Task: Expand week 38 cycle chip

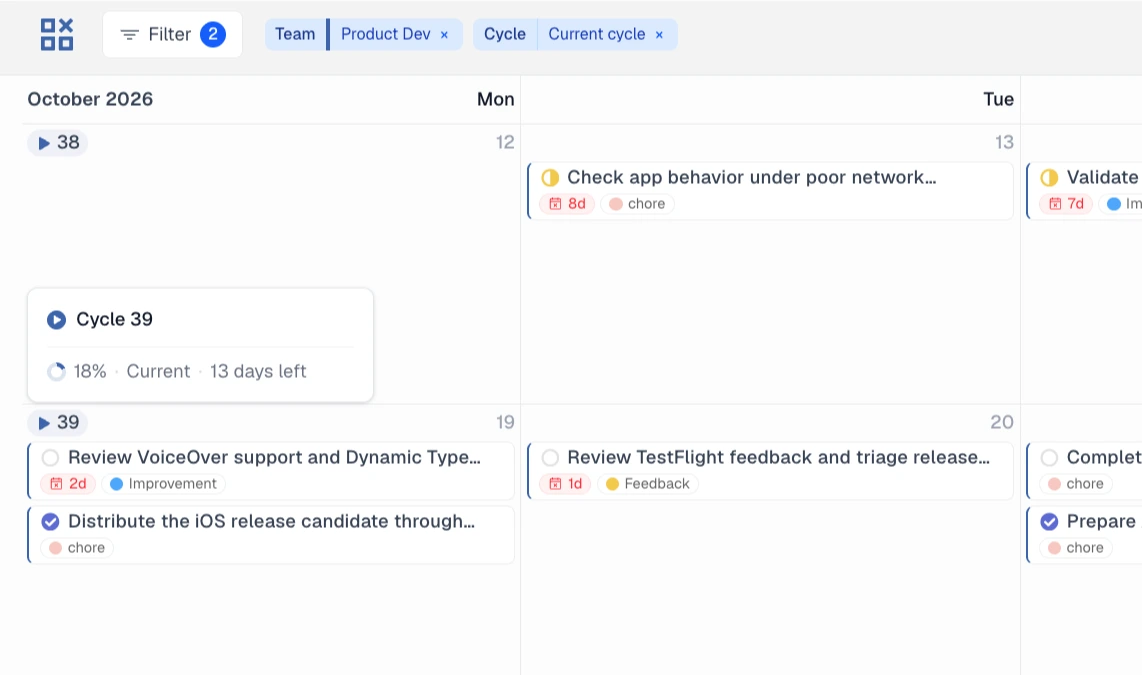Action: pos(58,143)
